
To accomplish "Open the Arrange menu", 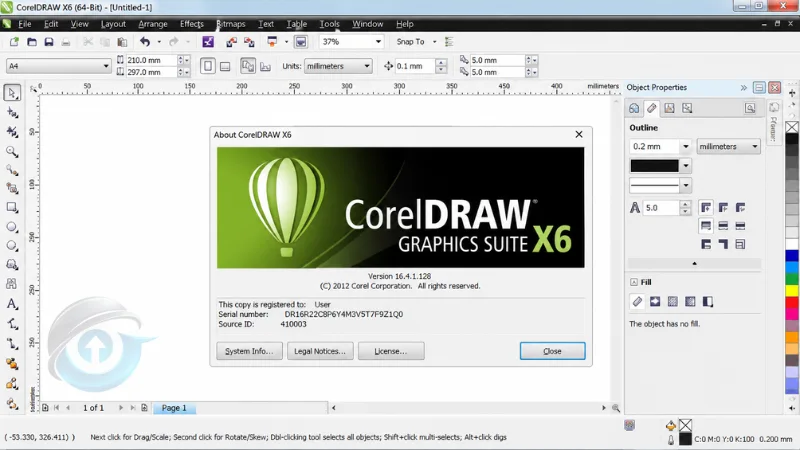I will [153, 24].
